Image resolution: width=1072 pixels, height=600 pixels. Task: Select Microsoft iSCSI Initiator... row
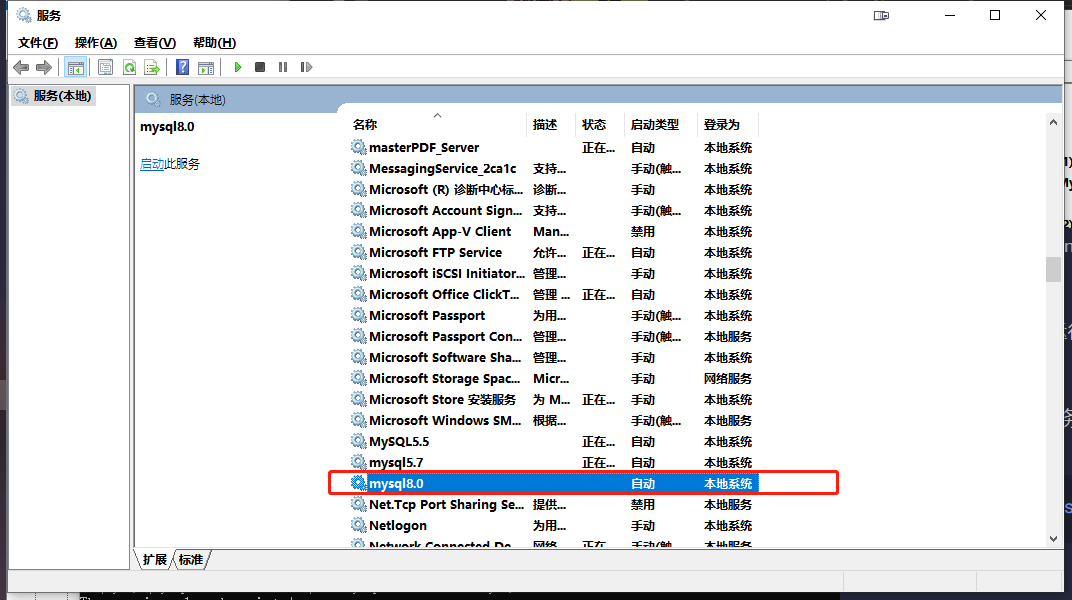pyautogui.click(x=554, y=273)
